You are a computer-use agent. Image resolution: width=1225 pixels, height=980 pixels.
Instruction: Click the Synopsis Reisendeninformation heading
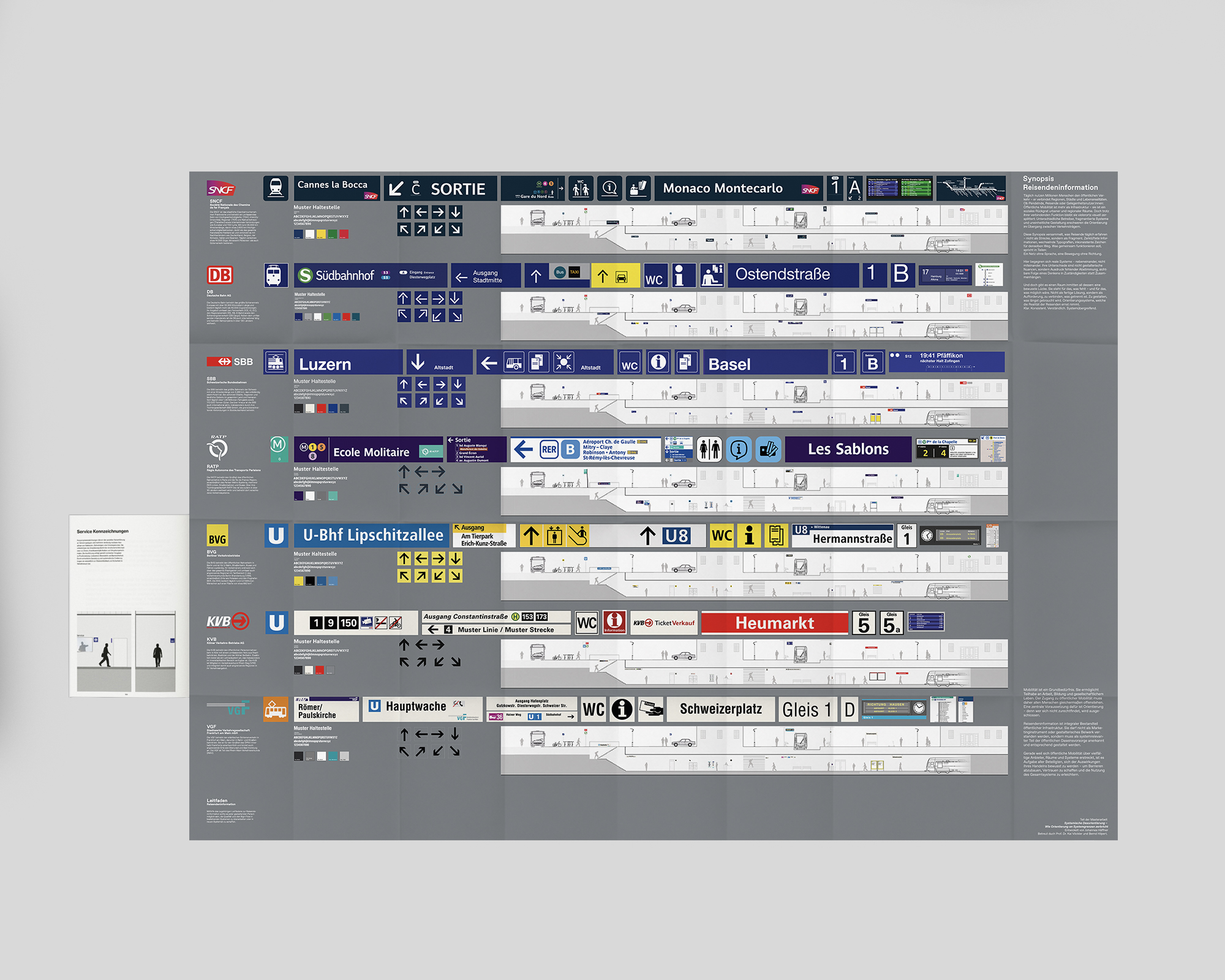pos(1060,183)
